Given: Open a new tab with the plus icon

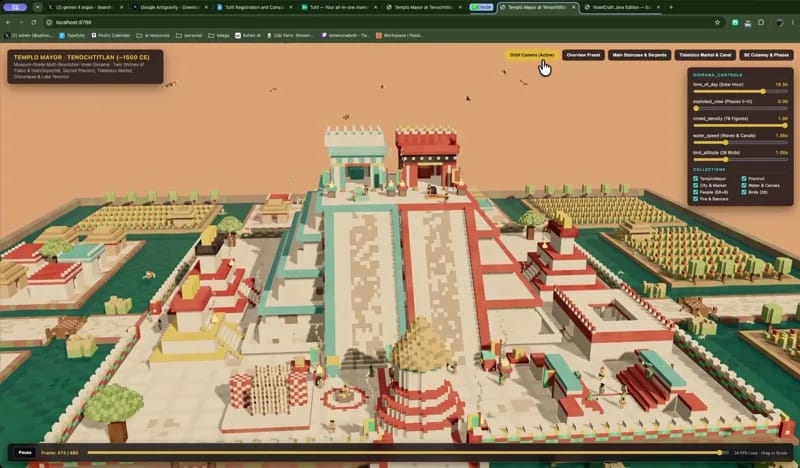Looking at the screenshot, I should [671, 7].
